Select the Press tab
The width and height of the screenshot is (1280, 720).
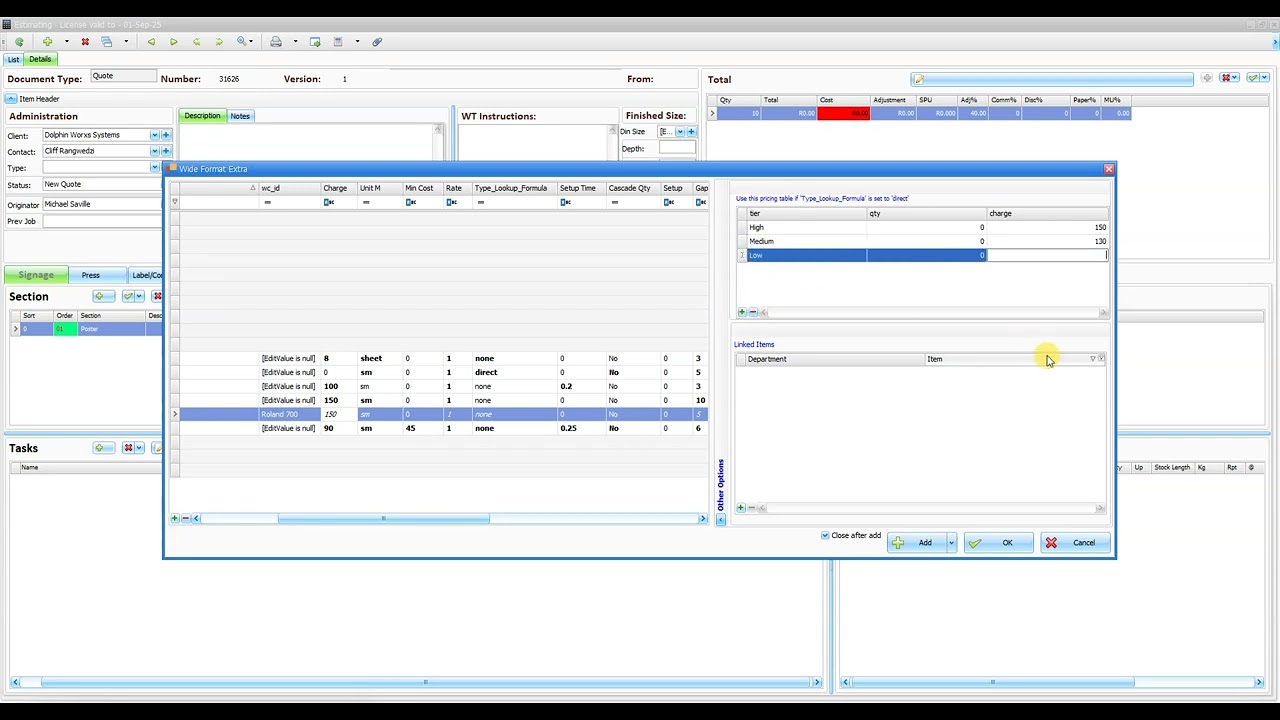[x=91, y=275]
